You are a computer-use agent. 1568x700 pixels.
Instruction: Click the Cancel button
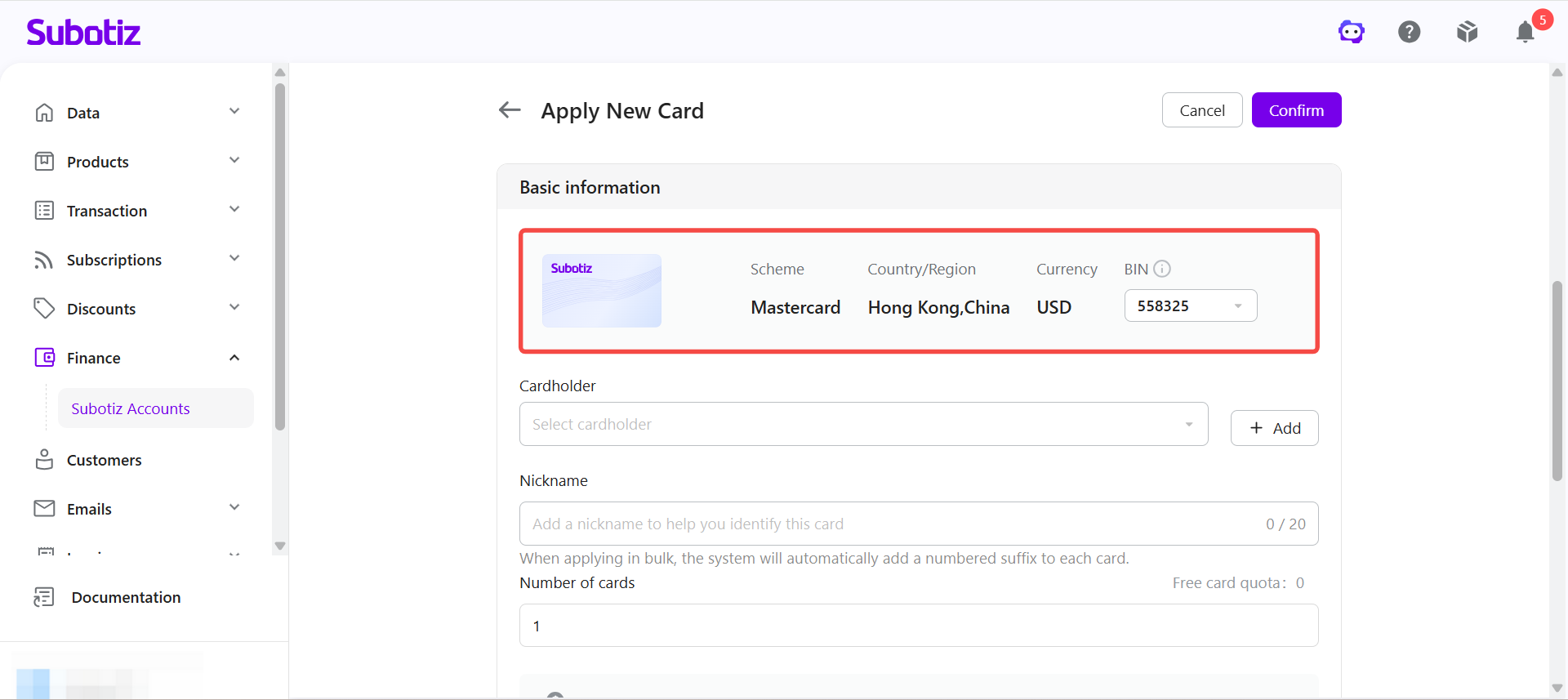pyautogui.click(x=1202, y=110)
